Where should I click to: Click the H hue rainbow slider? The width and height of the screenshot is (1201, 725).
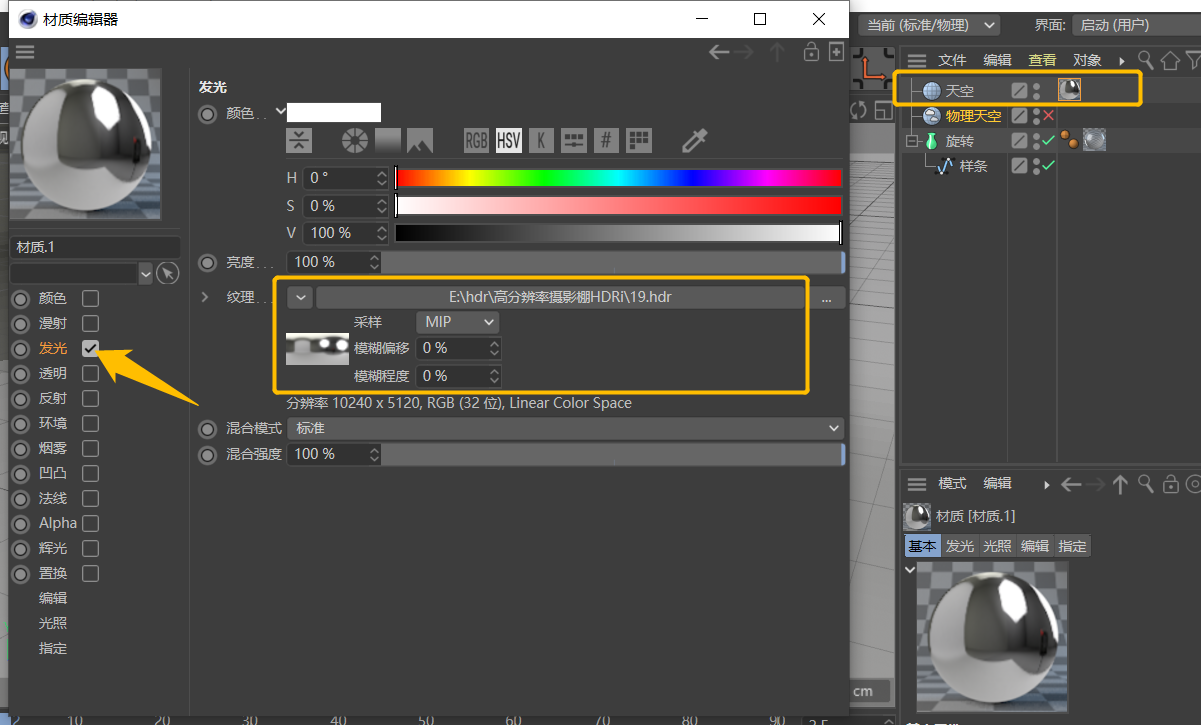pyautogui.click(x=618, y=178)
